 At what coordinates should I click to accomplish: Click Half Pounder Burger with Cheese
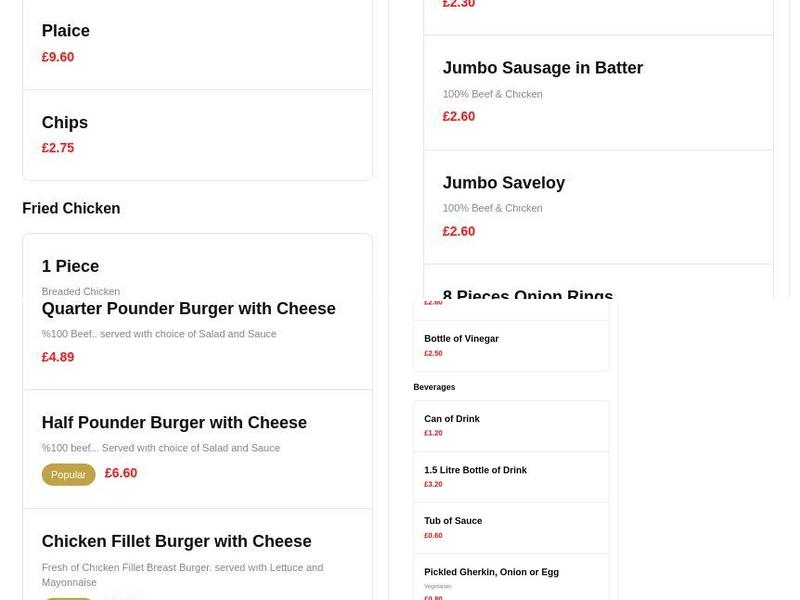pyautogui.click(x=174, y=422)
